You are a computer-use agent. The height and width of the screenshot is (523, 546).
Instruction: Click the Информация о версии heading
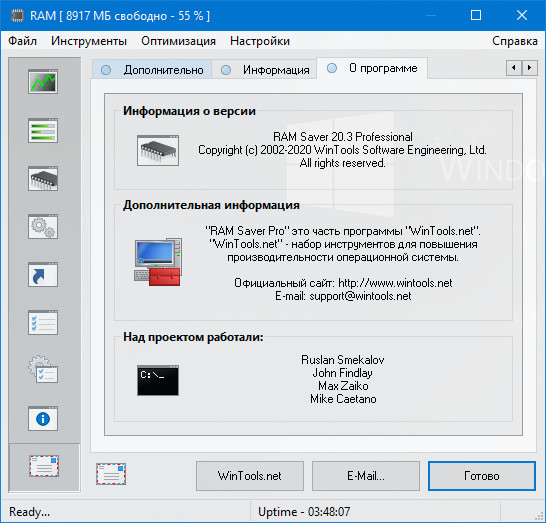[189, 111]
